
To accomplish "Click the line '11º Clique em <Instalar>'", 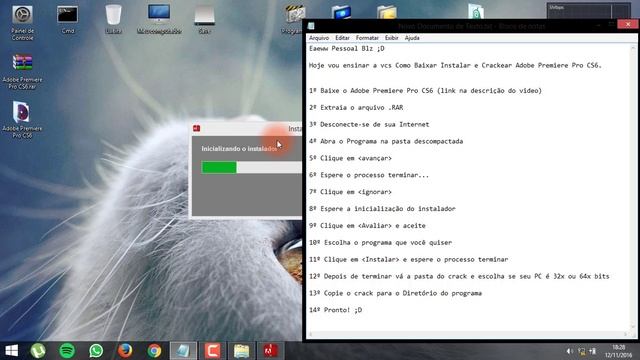I will 409,259.
